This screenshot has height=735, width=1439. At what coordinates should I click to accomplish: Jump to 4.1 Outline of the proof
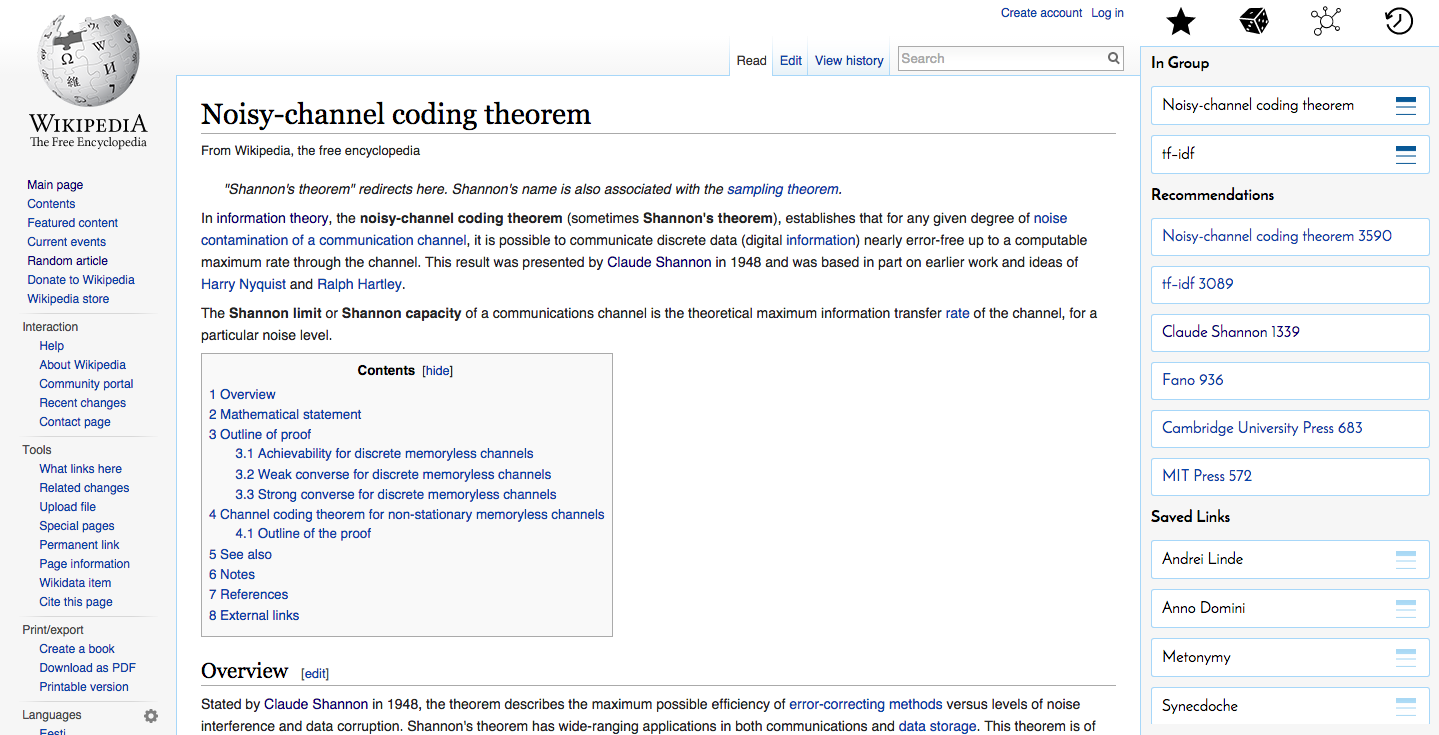click(303, 534)
